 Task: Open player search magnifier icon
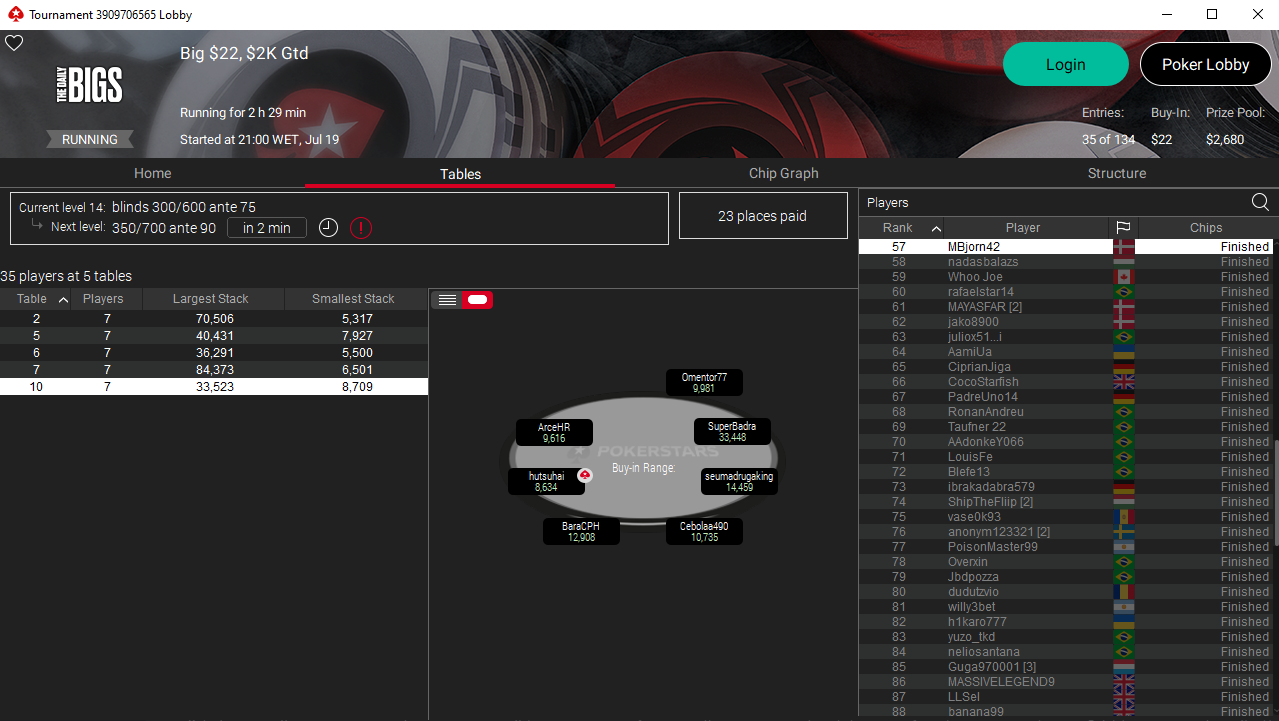[x=1260, y=202]
